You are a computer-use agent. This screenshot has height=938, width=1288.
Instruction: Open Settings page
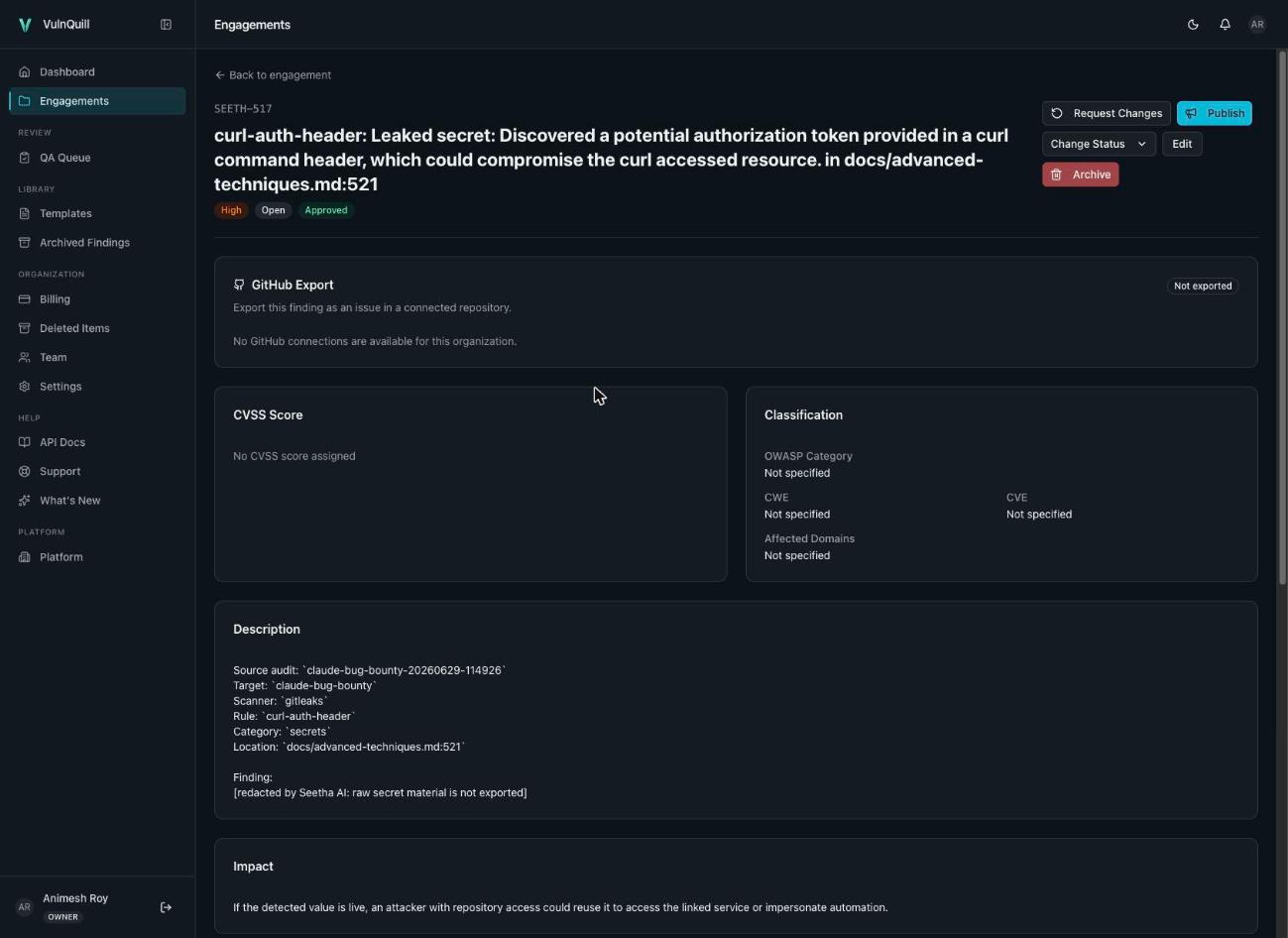click(x=97, y=387)
